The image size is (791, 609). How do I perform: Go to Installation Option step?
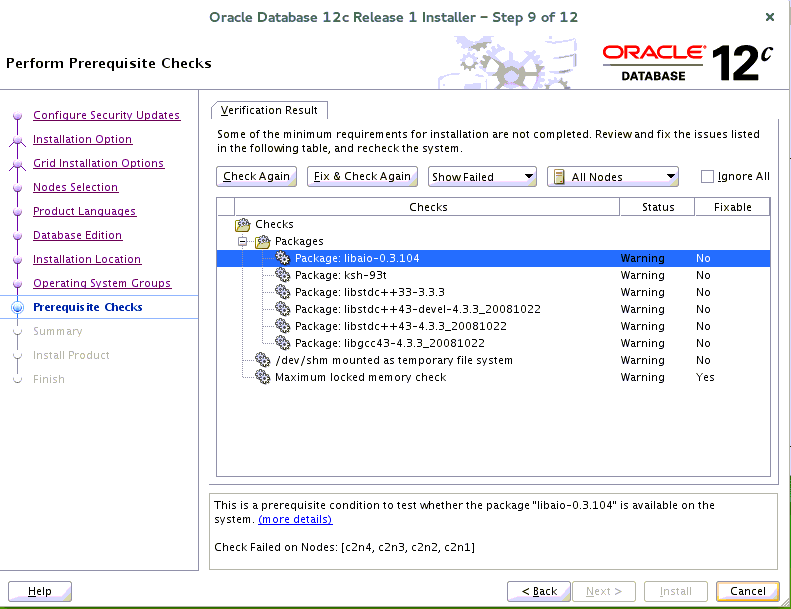tap(83, 139)
